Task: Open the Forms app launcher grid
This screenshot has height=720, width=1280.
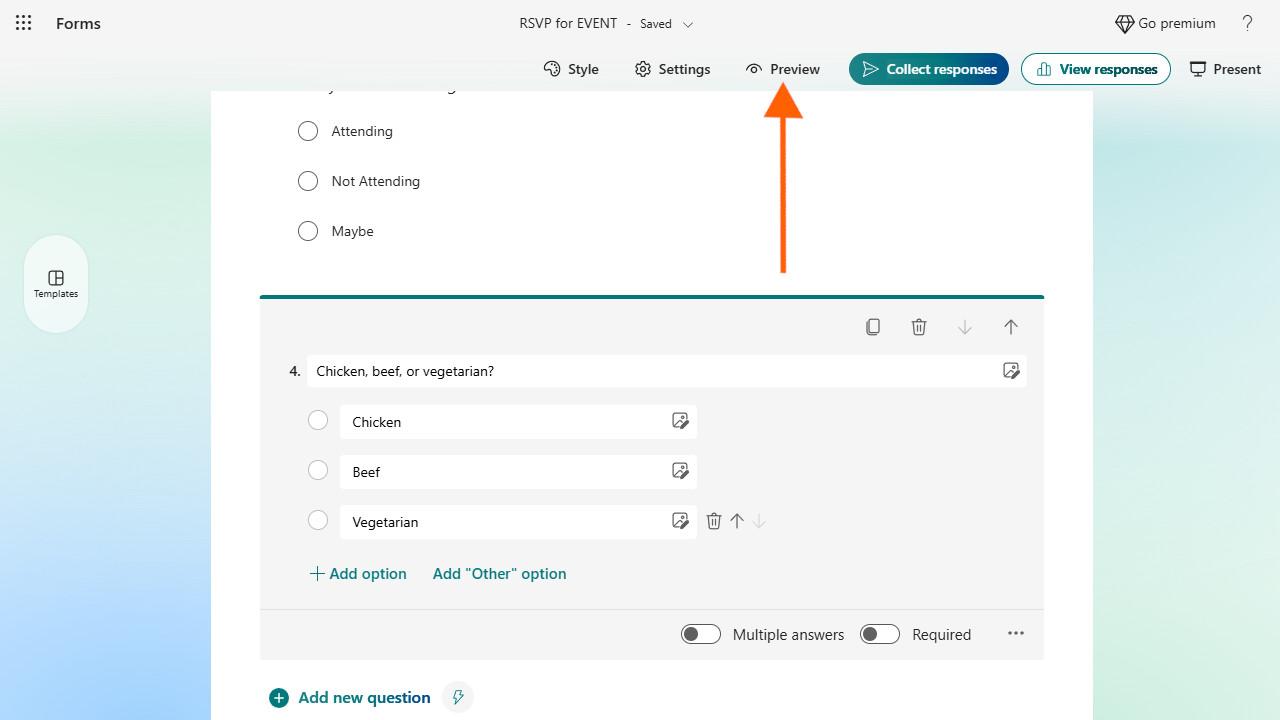Action: coord(24,23)
